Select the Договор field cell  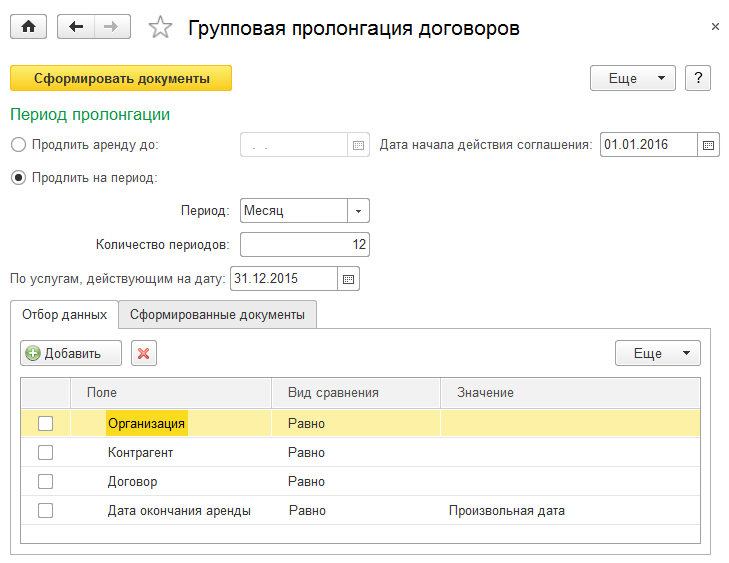click(171, 481)
